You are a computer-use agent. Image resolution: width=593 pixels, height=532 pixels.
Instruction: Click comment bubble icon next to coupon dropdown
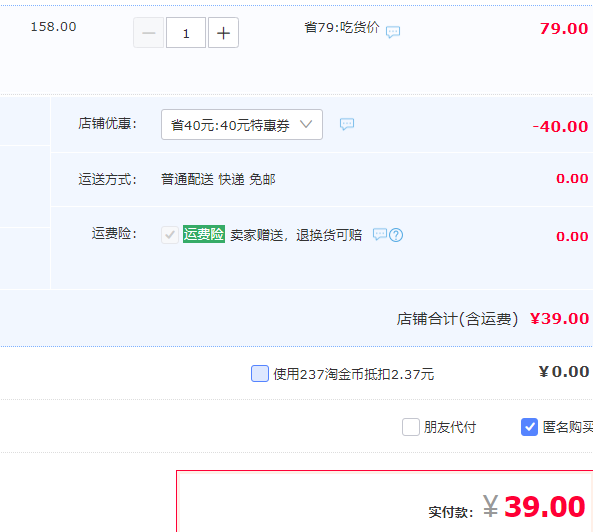click(x=347, y=124)
